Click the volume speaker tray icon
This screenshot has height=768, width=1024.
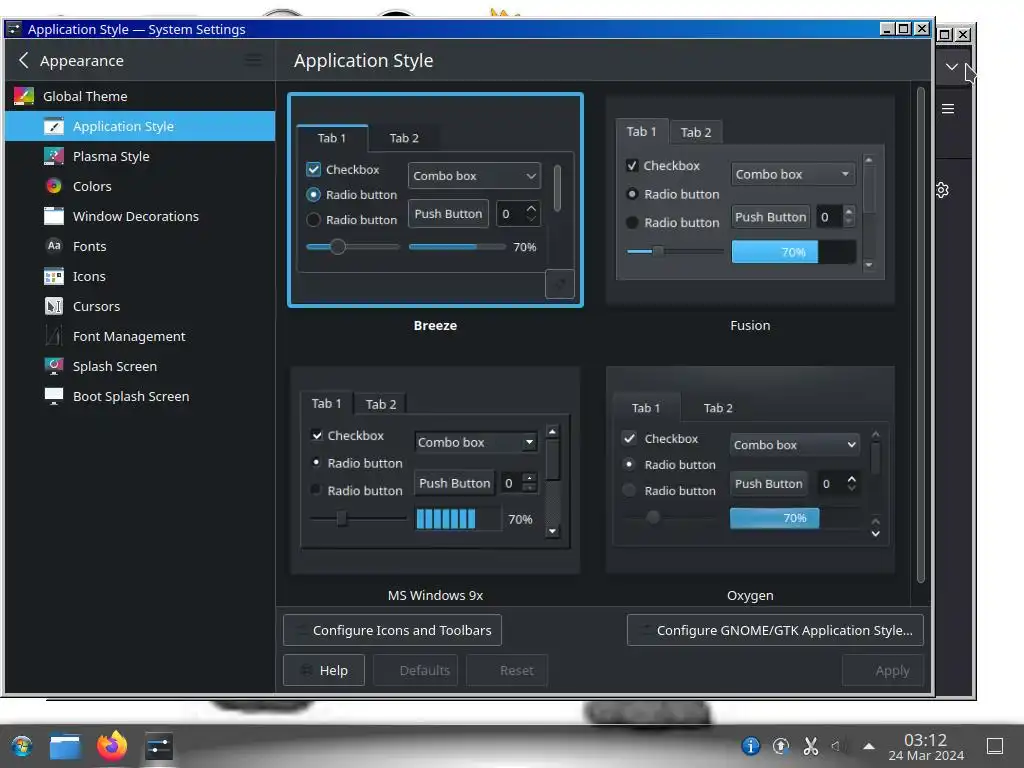836,746
